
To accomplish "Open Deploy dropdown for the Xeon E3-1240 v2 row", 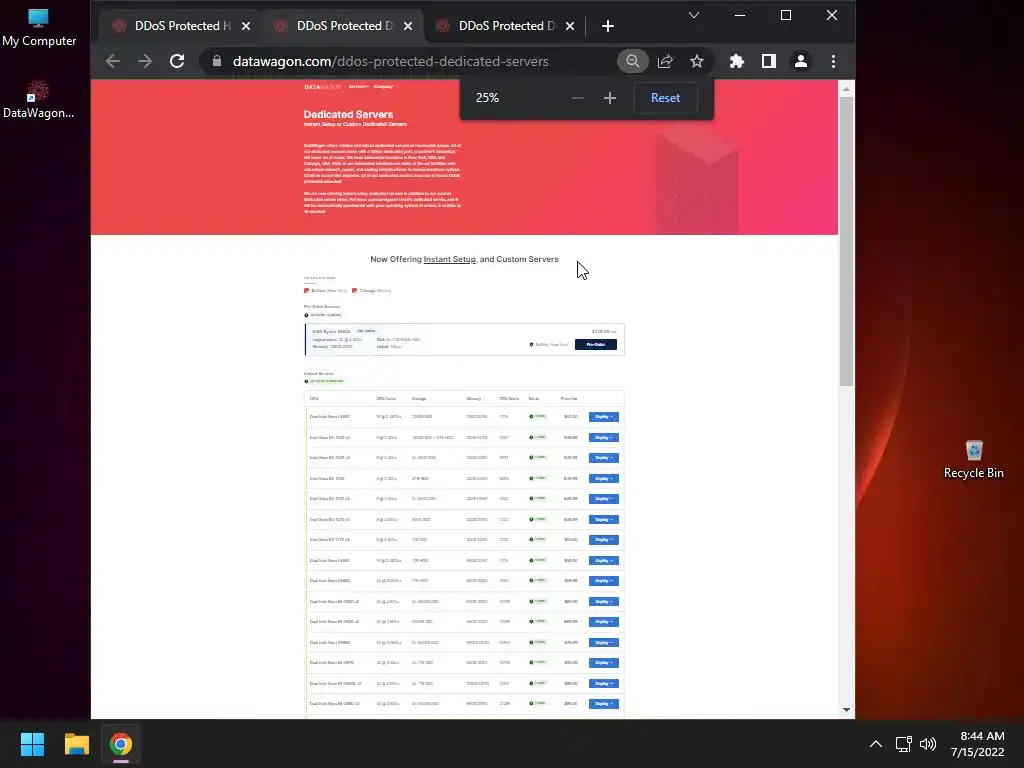I will click(x=603, y=438).
